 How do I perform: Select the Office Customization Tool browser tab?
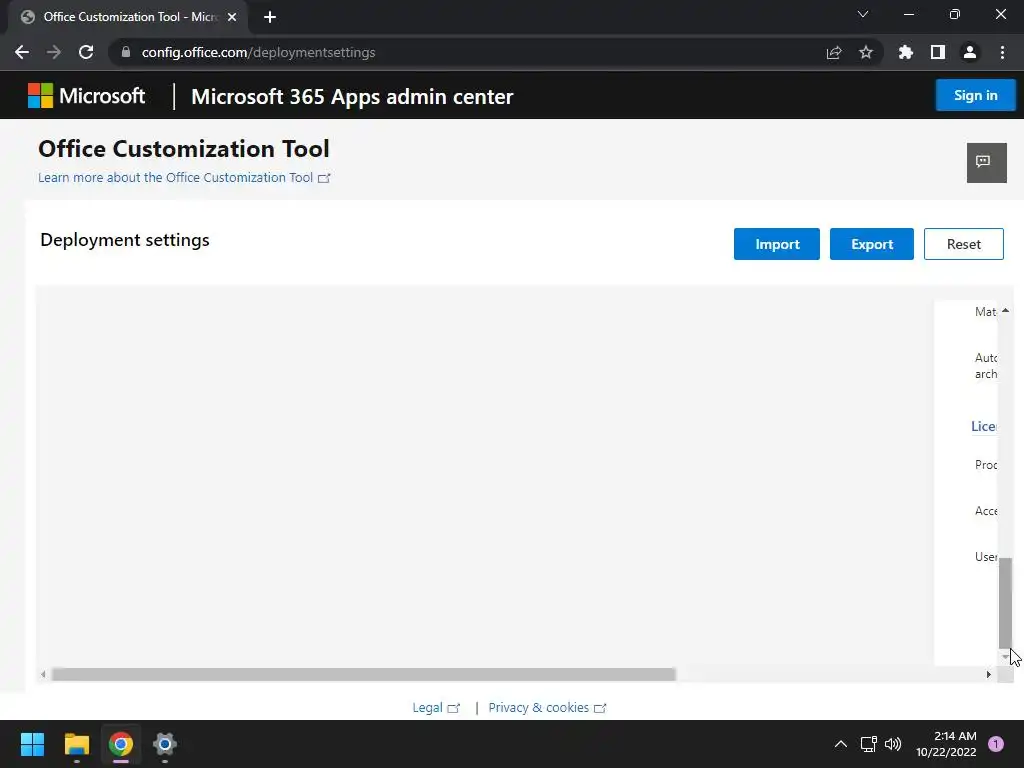click(x=128, y=17)
